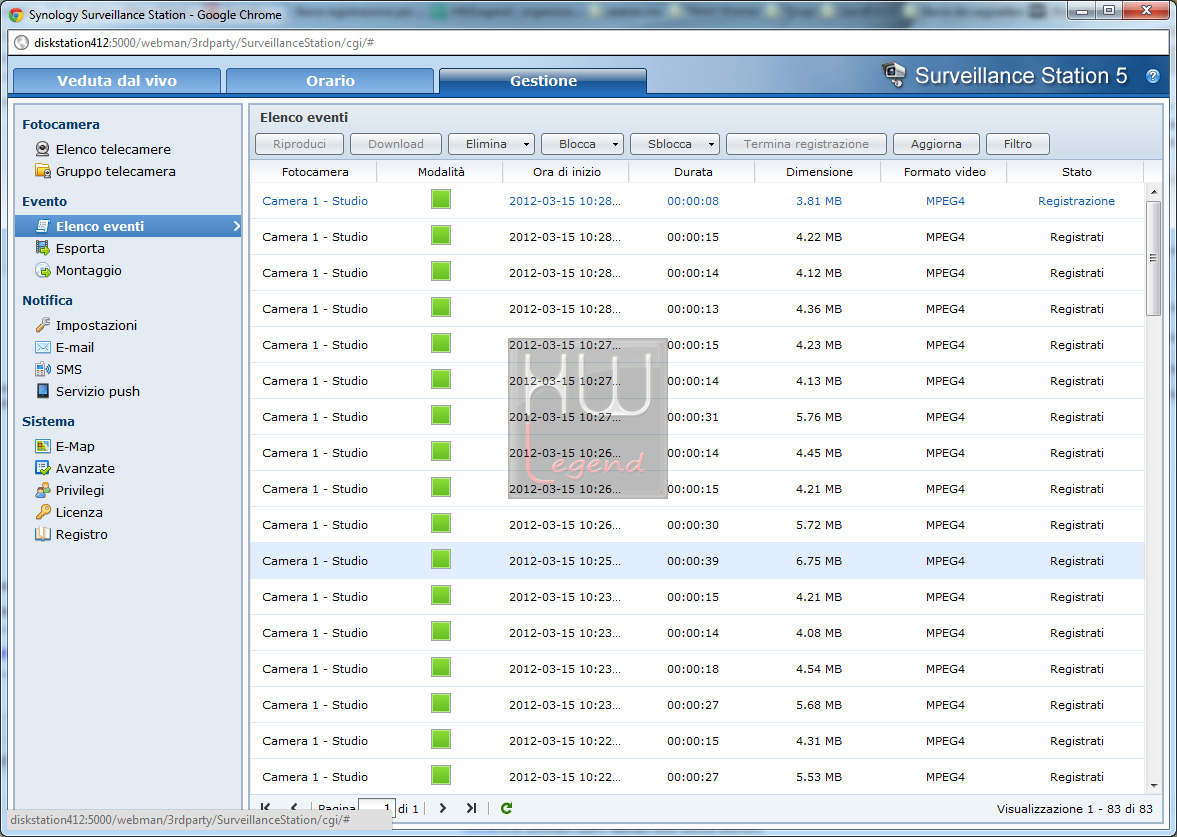Screen dimensions: 1177x837
Task: Select the event sized 4.45 MB
Action: tap(697, 453)
